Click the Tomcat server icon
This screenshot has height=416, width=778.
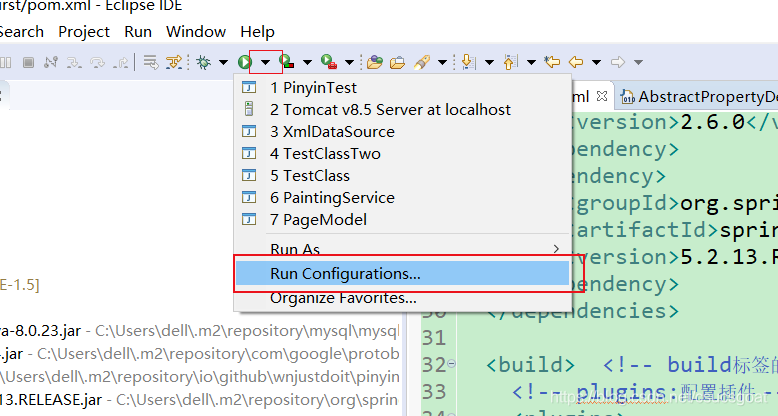pyautogui.click(x=249, y=109)
